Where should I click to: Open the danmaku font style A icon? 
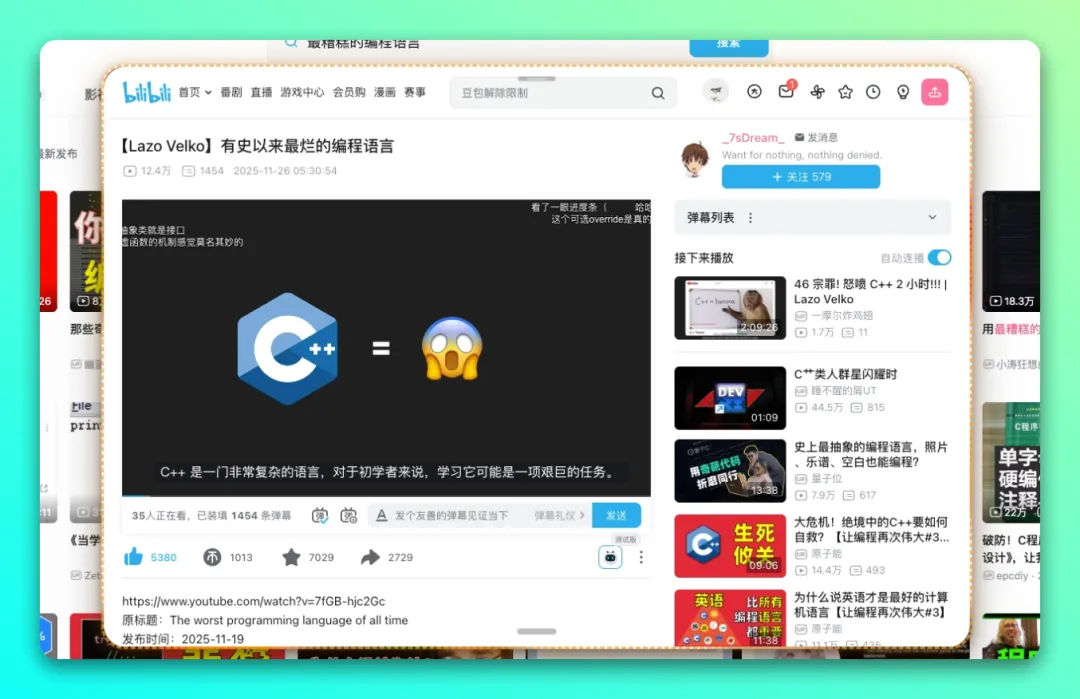pyautogui.click(x=381, y=515)
